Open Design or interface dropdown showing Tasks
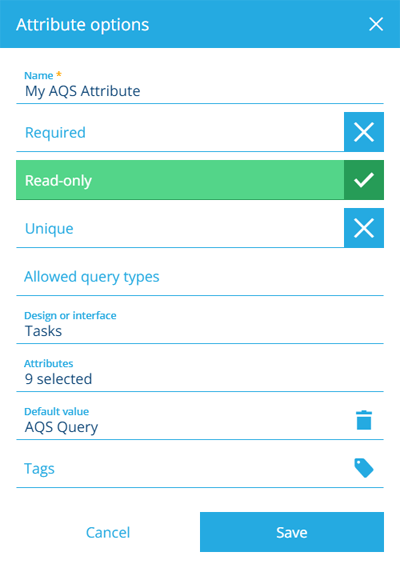The width and height of the screenshot is (400, 568). (200, 325)
